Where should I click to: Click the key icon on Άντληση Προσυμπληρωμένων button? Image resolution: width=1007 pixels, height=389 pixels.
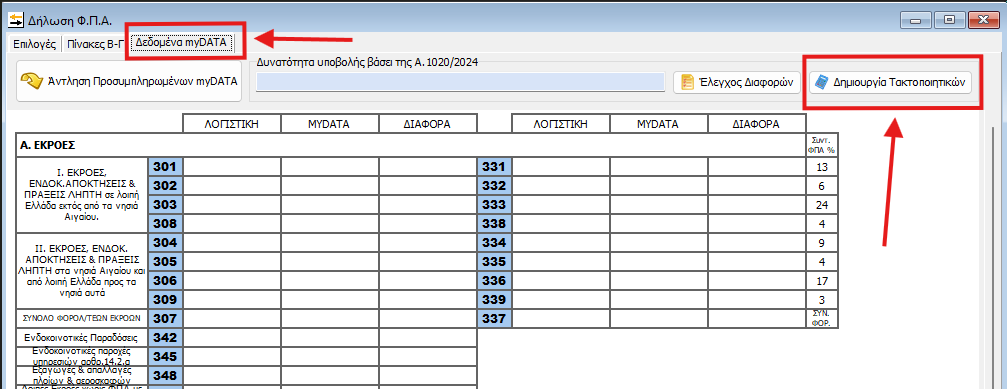pos(31,81)
